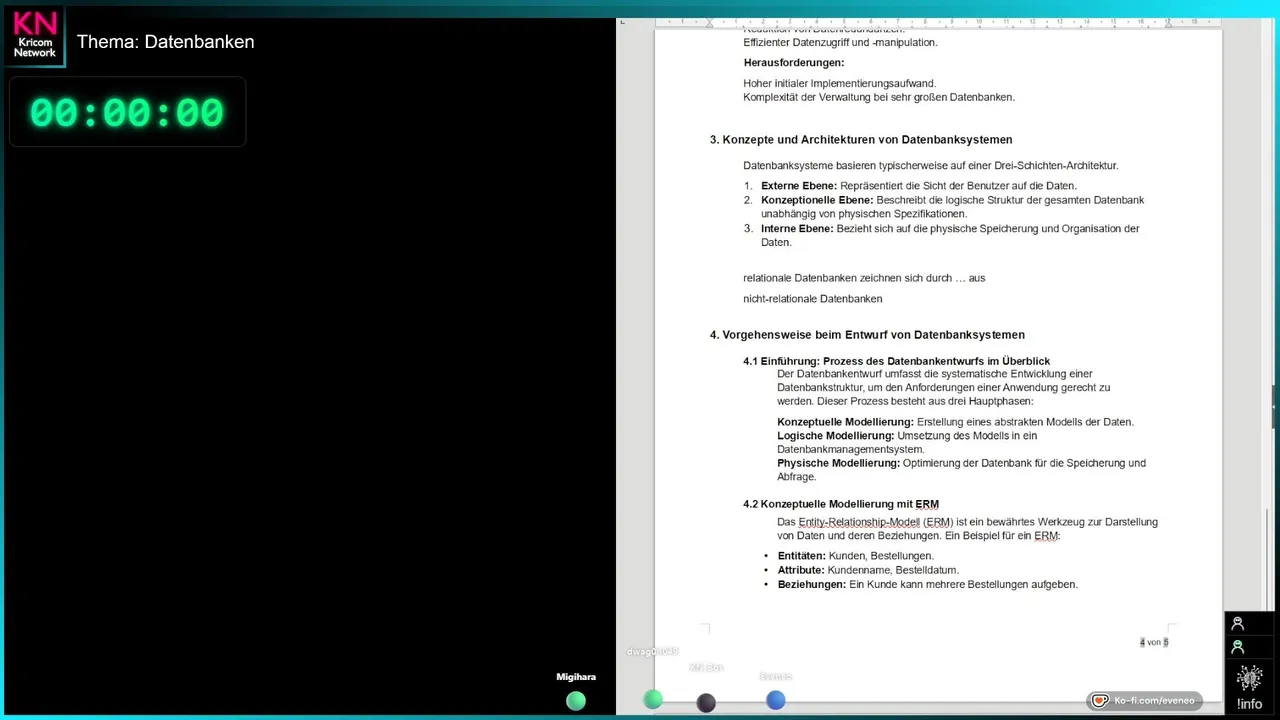Click the 'Physische Modellierung:' bold term
1280x720 pixels.
838,463
